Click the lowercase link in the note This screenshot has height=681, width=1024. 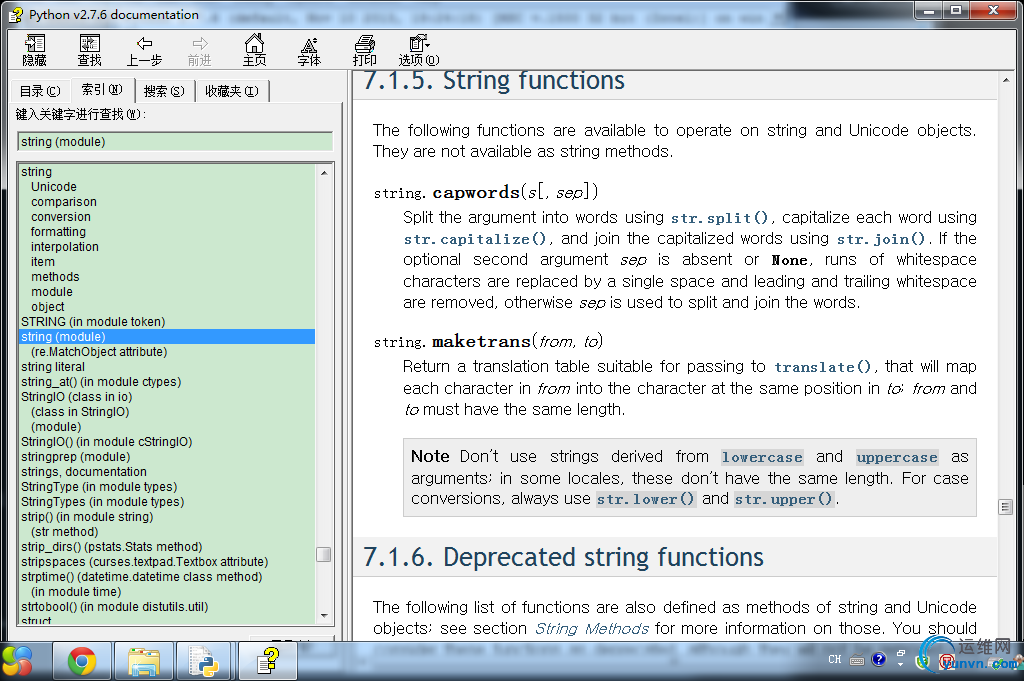pyautogui.click(x=762, y=457)
